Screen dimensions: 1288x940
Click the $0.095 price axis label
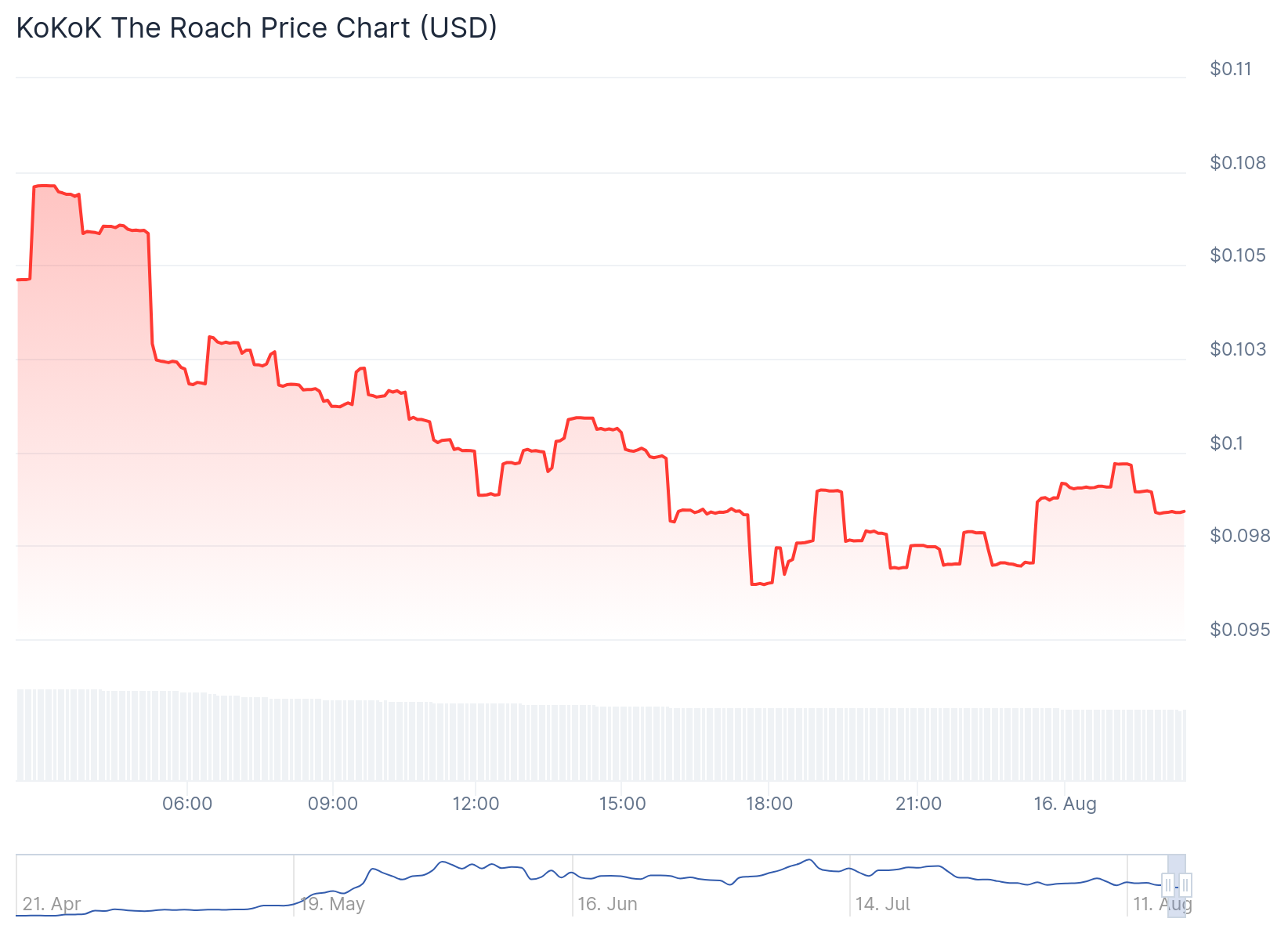[1239, 630]
